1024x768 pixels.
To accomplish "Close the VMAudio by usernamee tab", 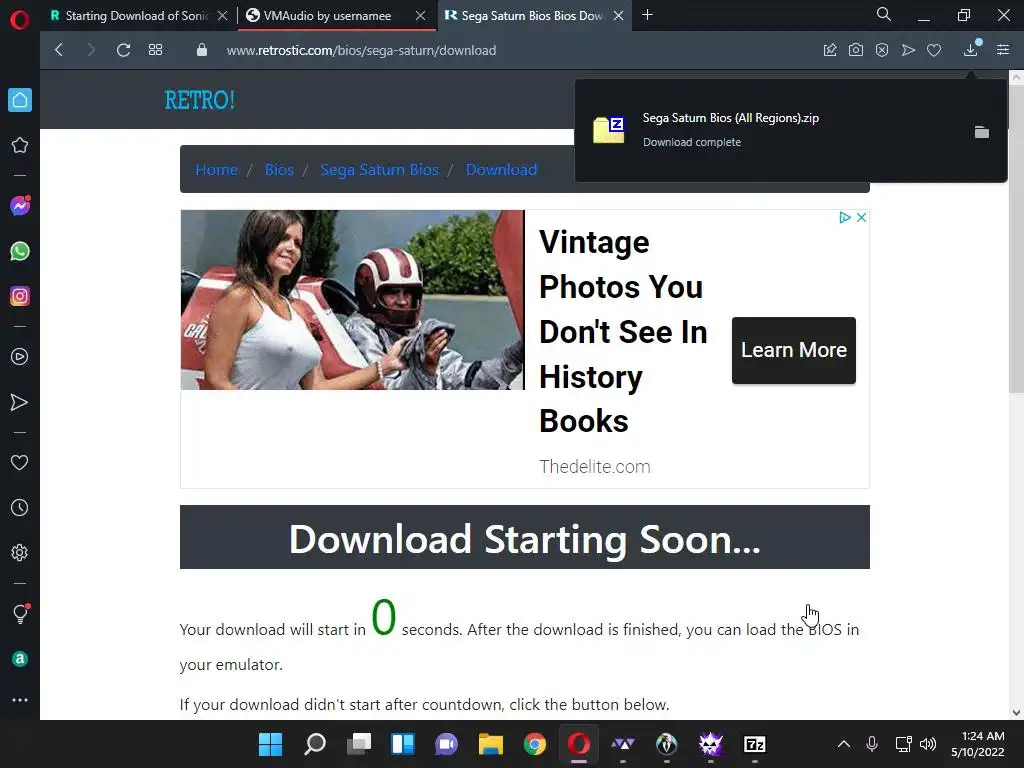I will tap(421, 16).
